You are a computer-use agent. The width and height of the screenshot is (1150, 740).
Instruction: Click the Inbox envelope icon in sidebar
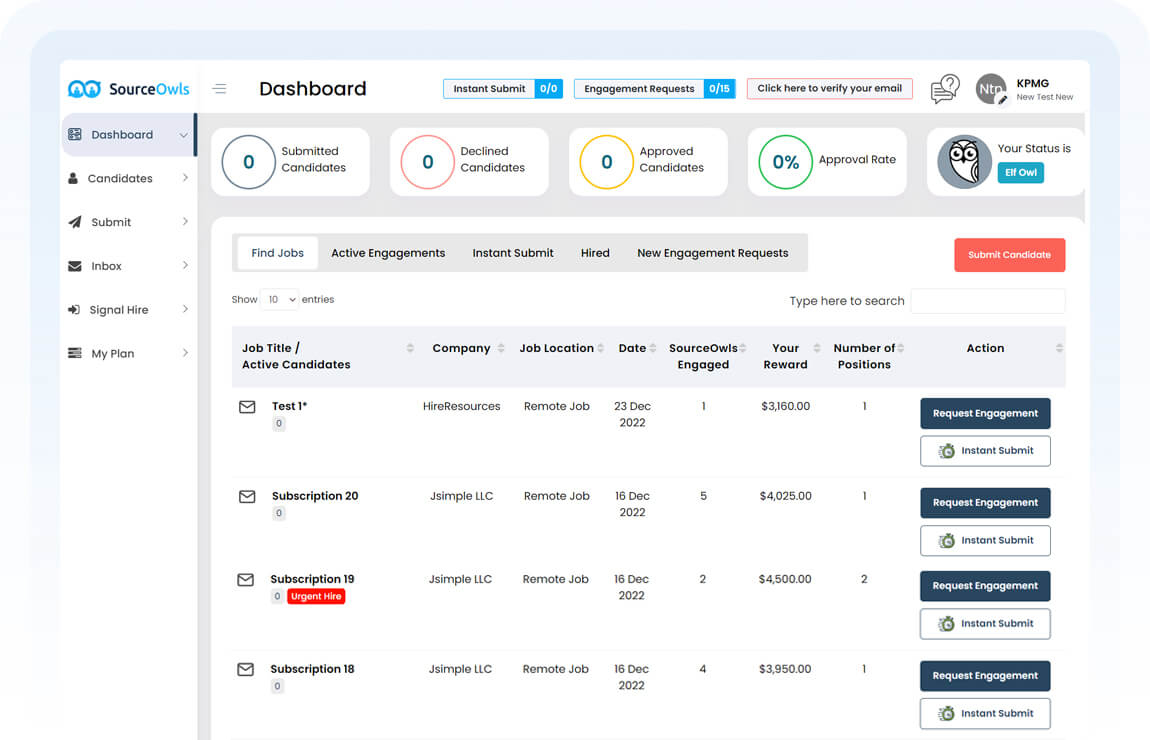point(75,266)
